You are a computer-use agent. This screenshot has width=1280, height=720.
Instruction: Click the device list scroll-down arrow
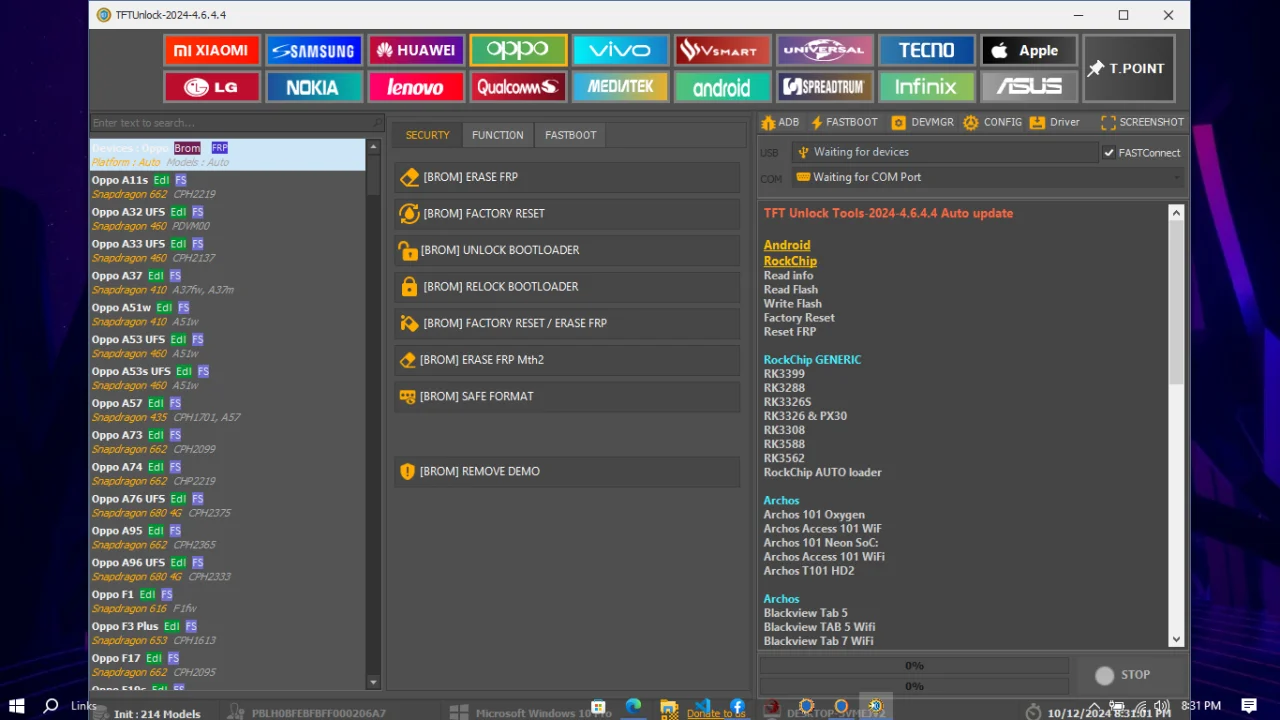373,682
